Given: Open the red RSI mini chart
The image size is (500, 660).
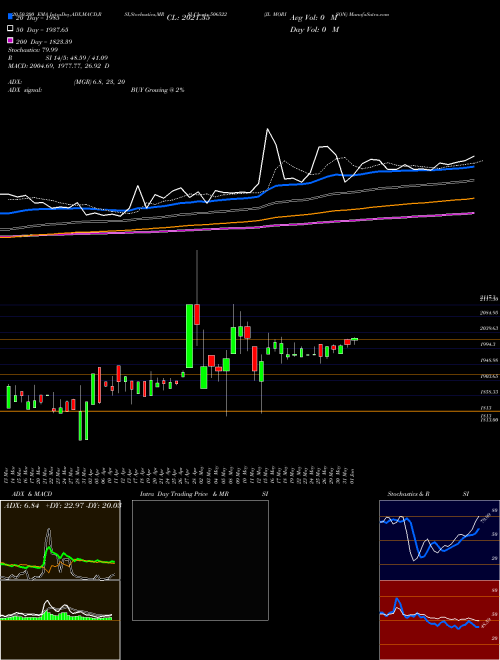Looking at the screenshot, I should tap(439, 620).
